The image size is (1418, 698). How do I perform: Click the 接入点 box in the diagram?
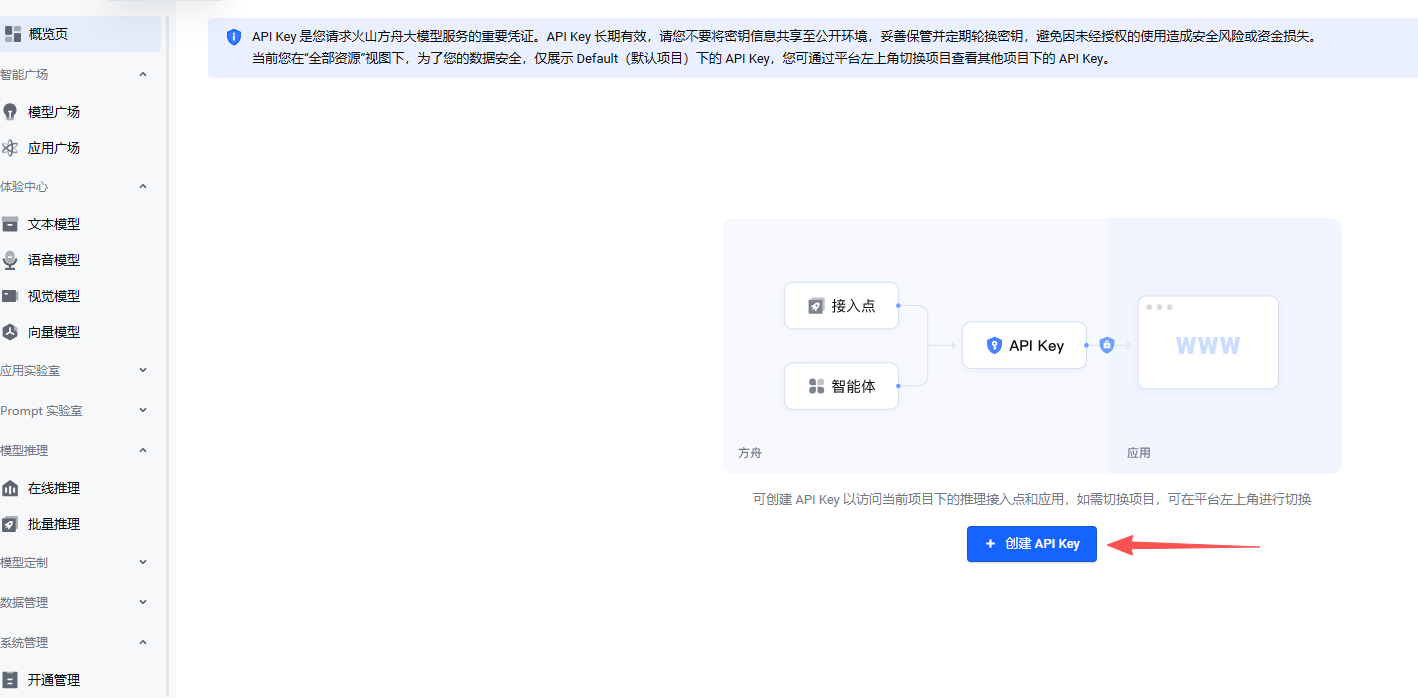[x=841, y=306]
